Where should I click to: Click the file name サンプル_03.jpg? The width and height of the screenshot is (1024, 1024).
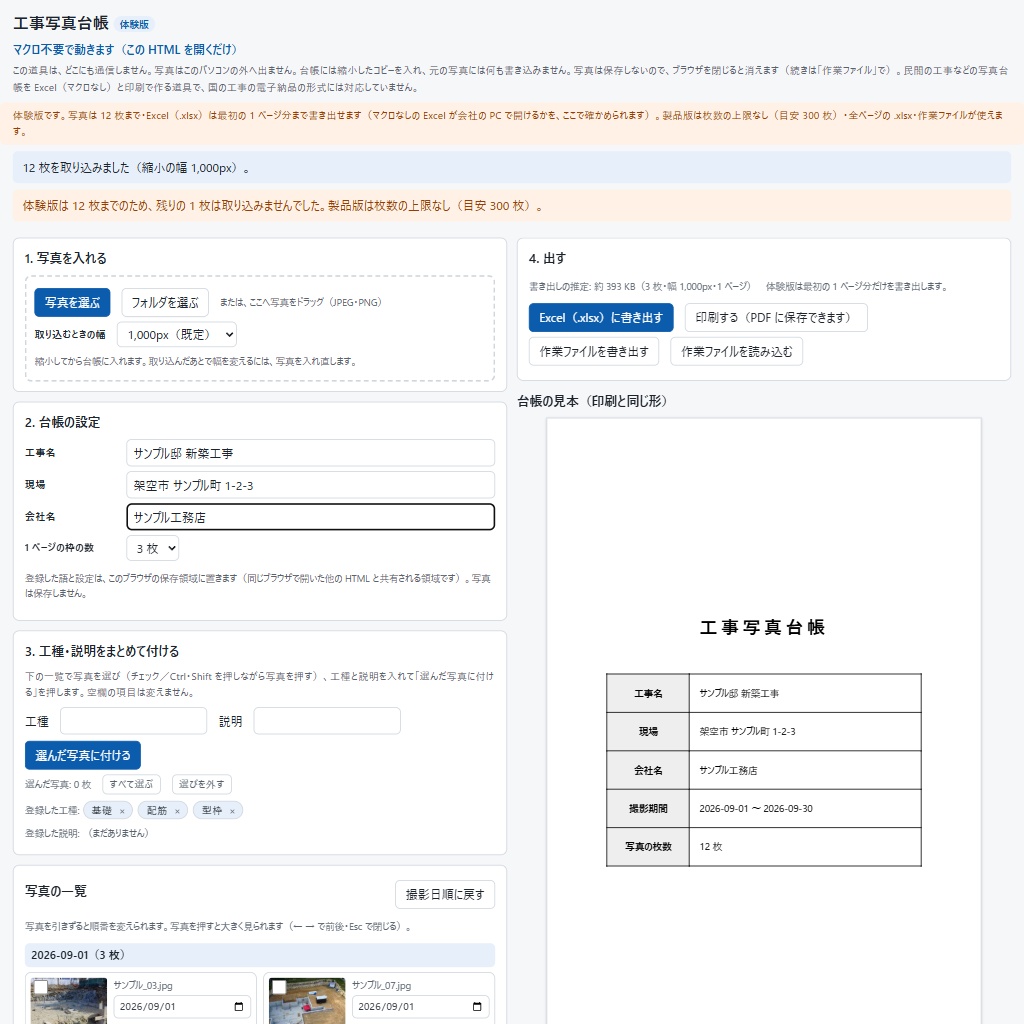tap(143, 985)
